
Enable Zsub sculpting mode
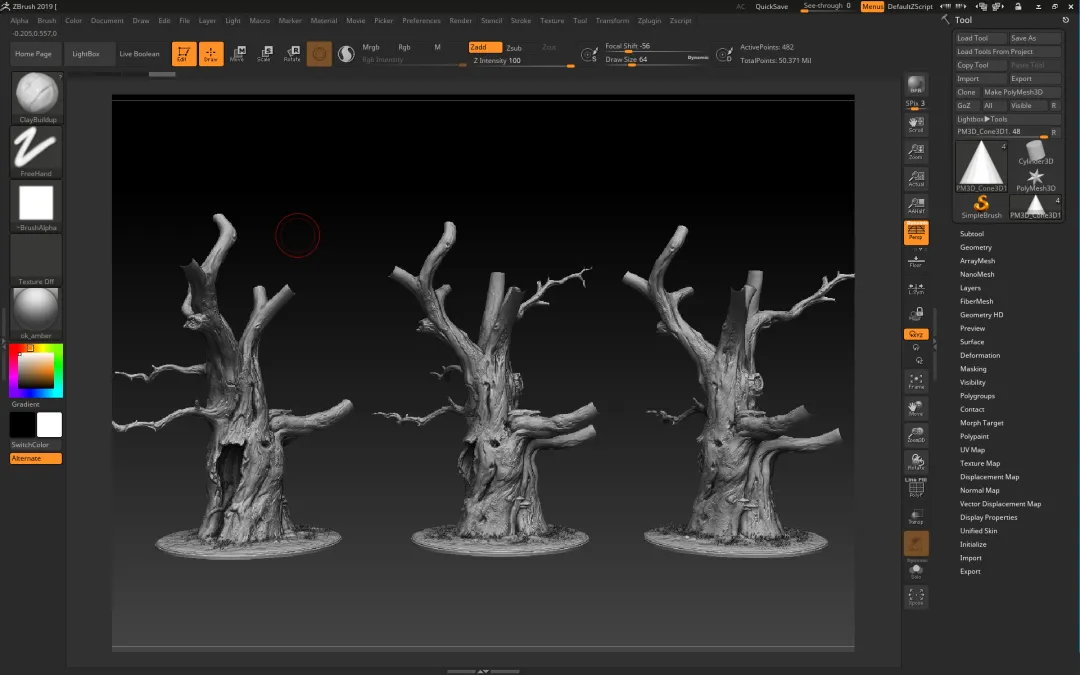(x=513, y=48)
